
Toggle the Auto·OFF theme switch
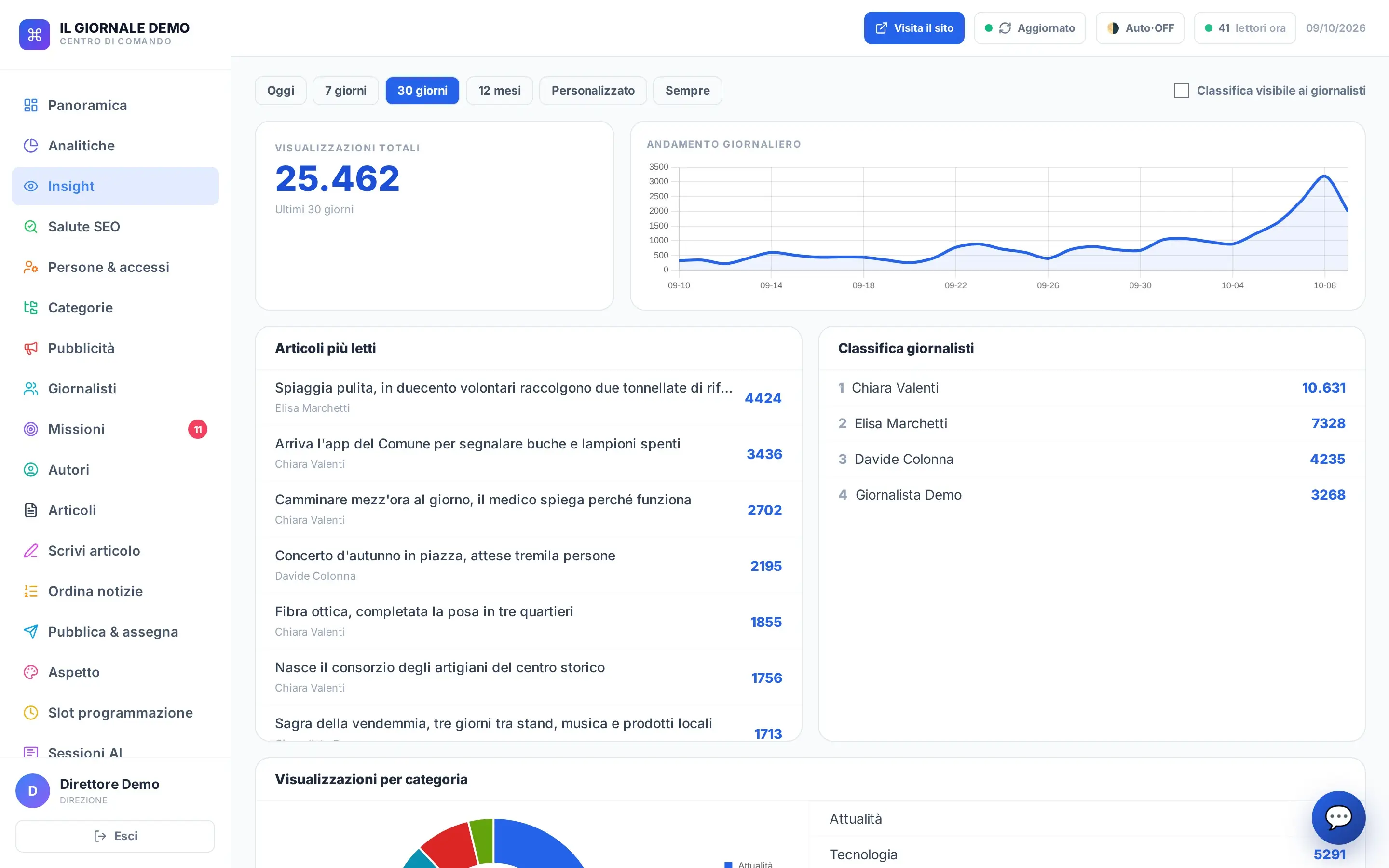coord(1140,28)
